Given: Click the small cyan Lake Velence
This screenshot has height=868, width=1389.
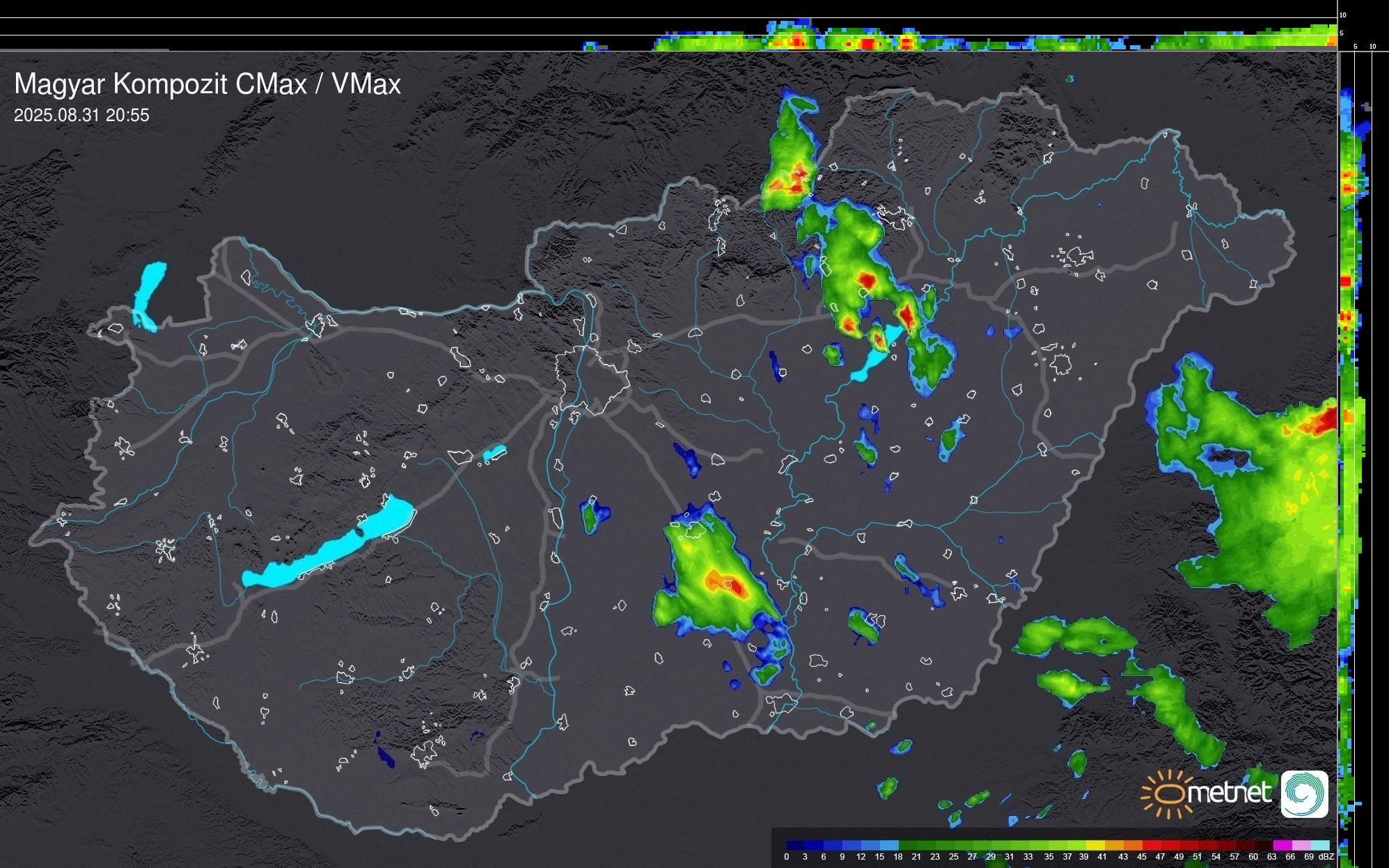Looking at the screenshot, I should tap(494, 454).
